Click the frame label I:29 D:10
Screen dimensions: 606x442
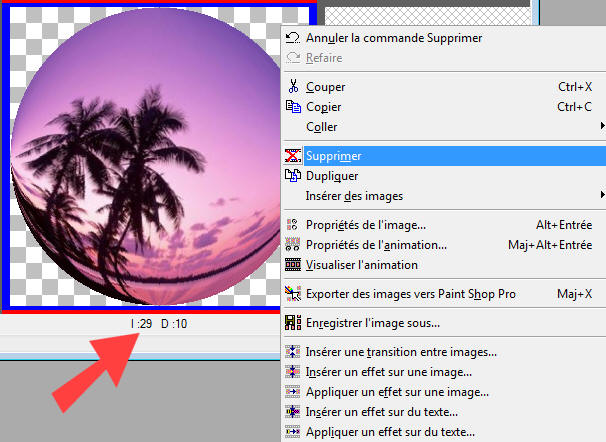pos(159,324)
